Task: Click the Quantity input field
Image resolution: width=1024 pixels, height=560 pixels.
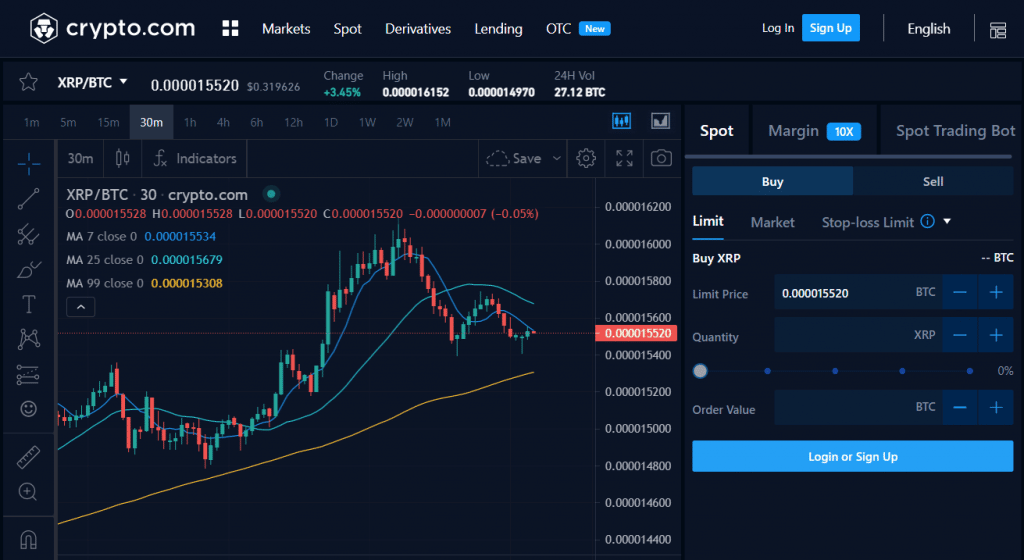Action: pos(858,335)
